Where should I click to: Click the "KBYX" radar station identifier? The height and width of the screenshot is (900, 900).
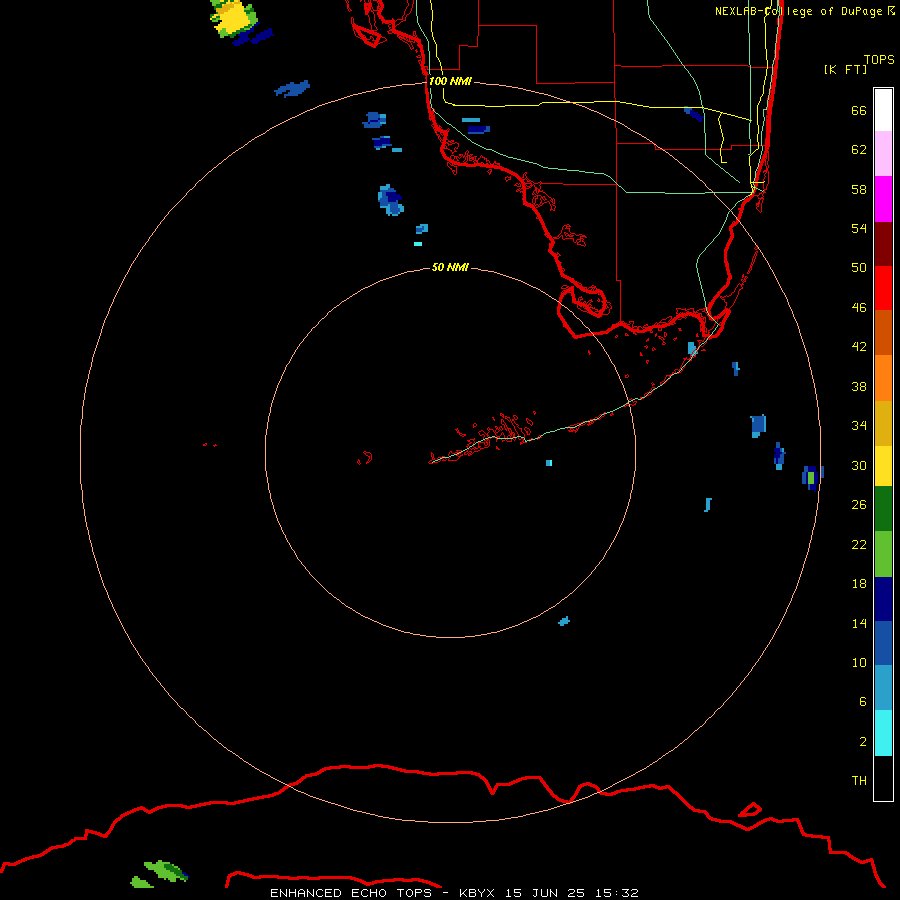click(476, 893)
